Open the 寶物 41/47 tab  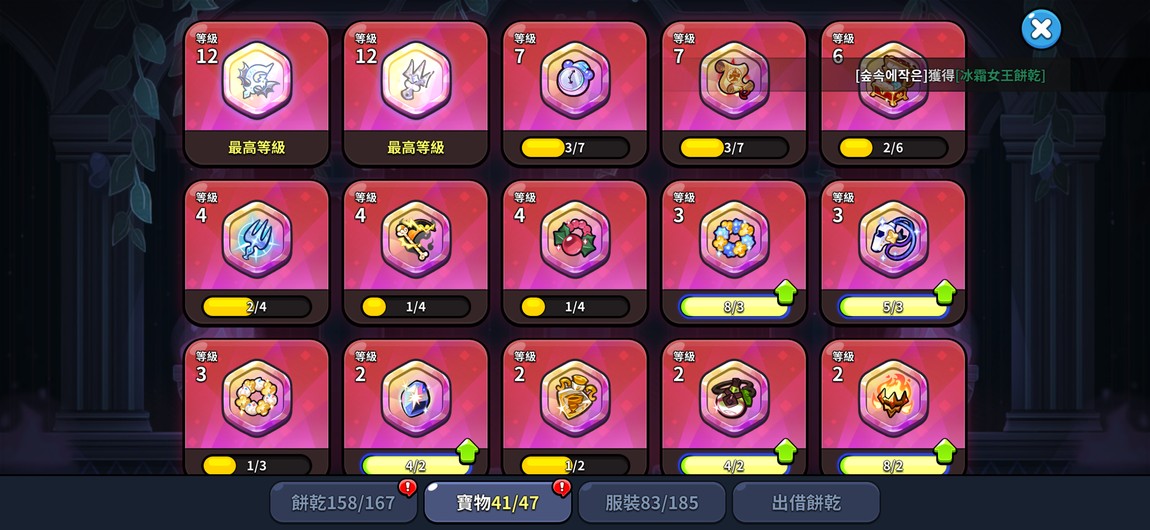[497, 503]
